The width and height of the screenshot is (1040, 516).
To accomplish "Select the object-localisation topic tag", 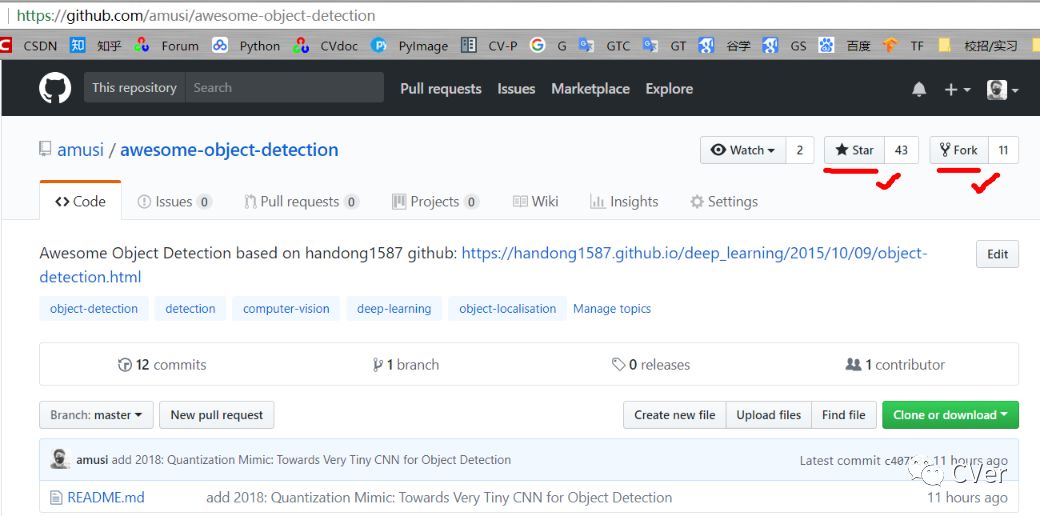I will 507,308.
